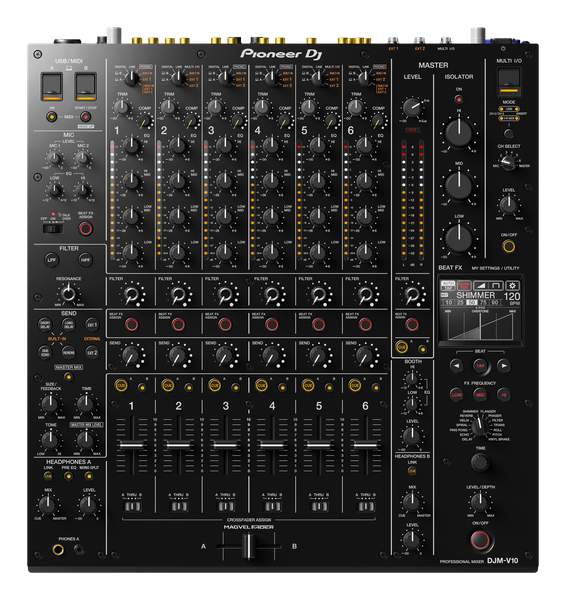Set channel 1 crossfader assign switch
Image resolution: width=566 pixels, height=600 pixels.
point(132,506)
